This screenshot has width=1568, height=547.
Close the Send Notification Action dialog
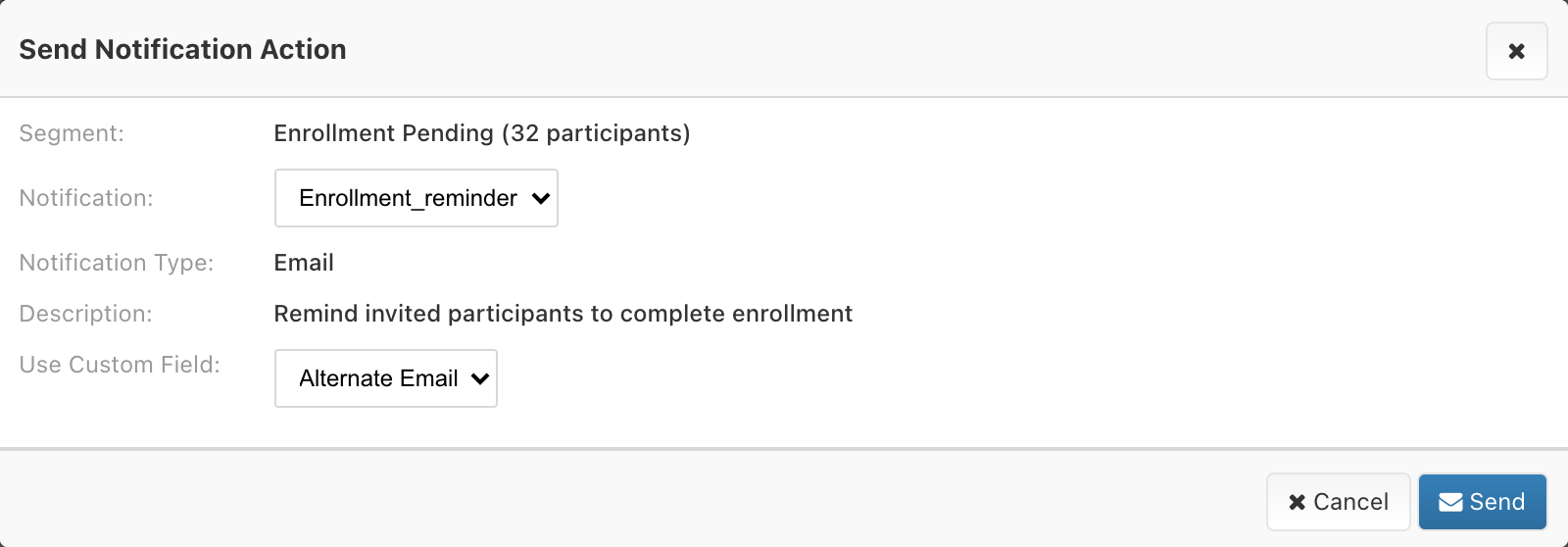1516,51
